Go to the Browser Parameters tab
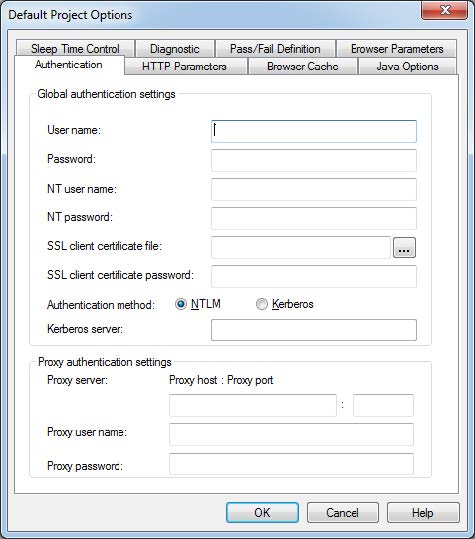Image resolution: width=475 pixels, height=539 pixels. pyautogui.click(x=397, y=48)
